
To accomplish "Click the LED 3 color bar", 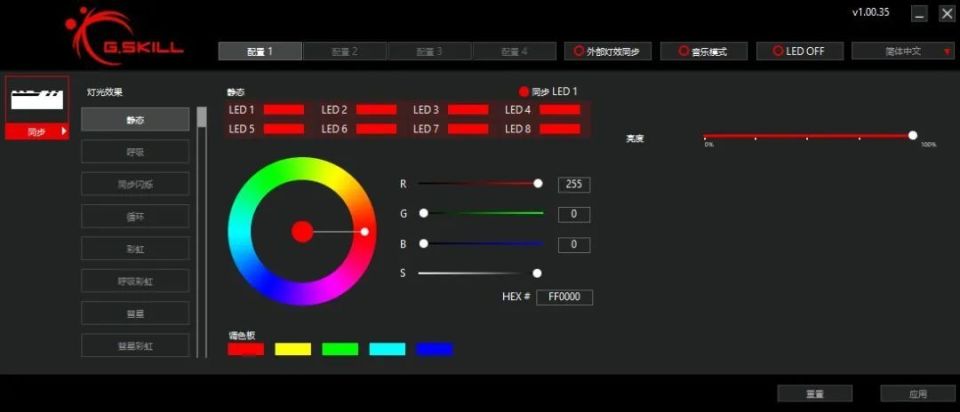I will [468, 110].
